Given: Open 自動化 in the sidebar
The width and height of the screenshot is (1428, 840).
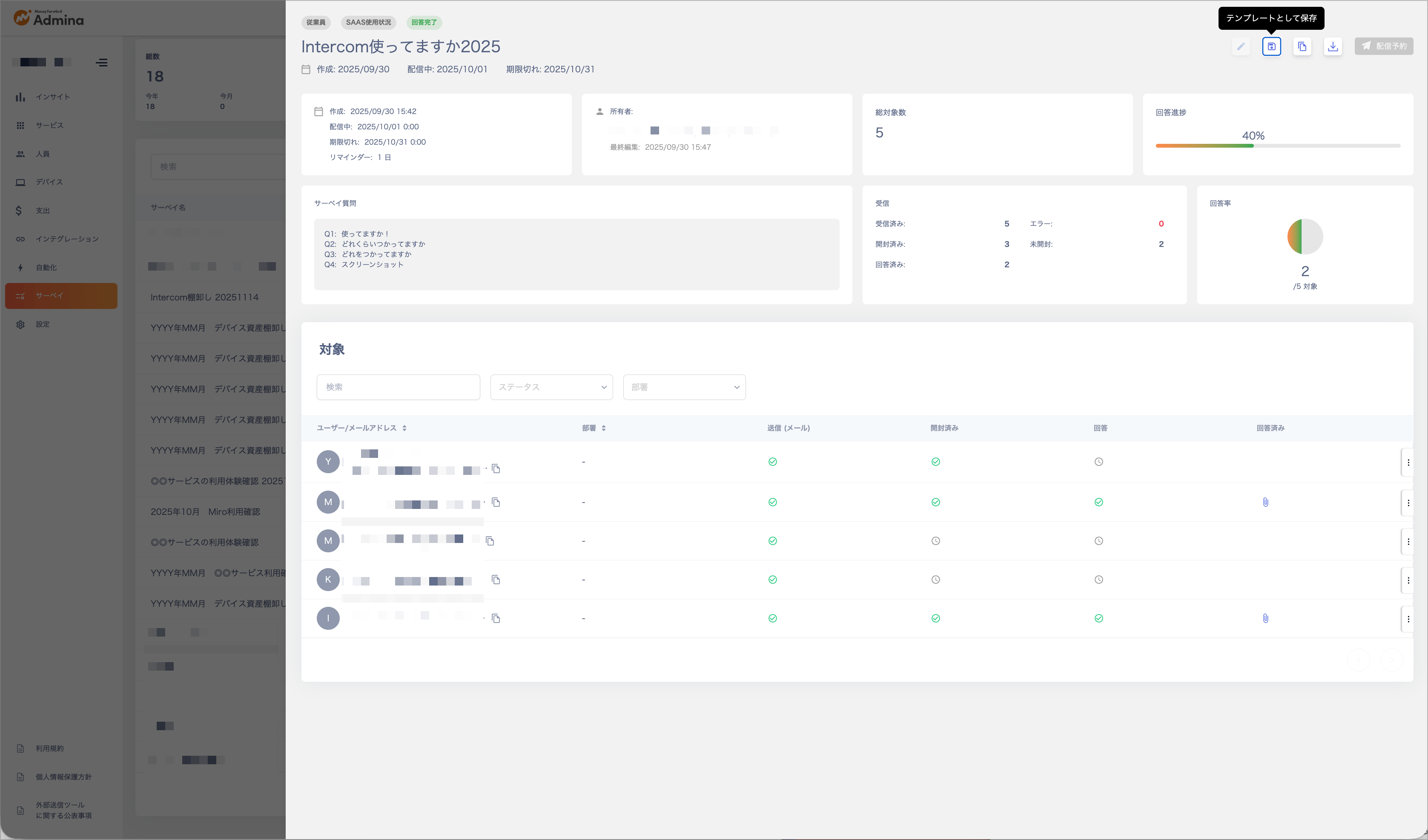Looking at the screenshot, I should 61,267.
